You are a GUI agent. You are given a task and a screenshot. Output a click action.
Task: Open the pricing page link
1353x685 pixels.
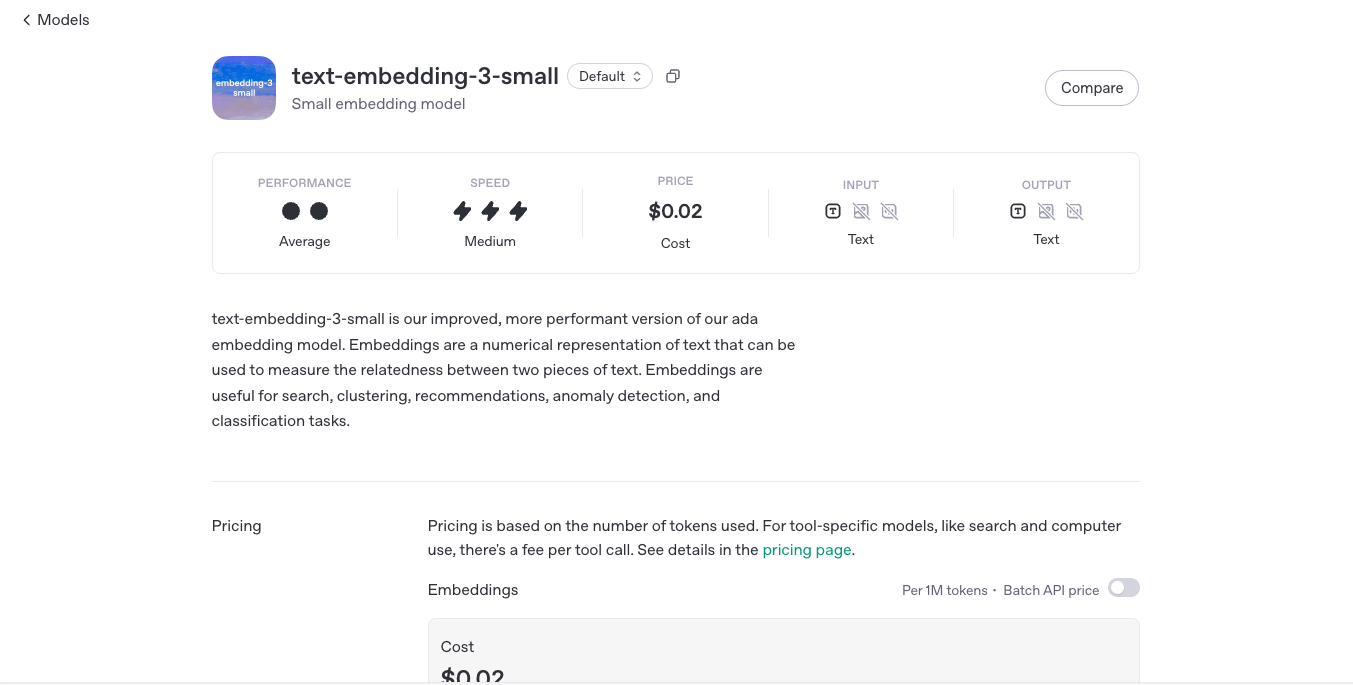click(806, 550)
